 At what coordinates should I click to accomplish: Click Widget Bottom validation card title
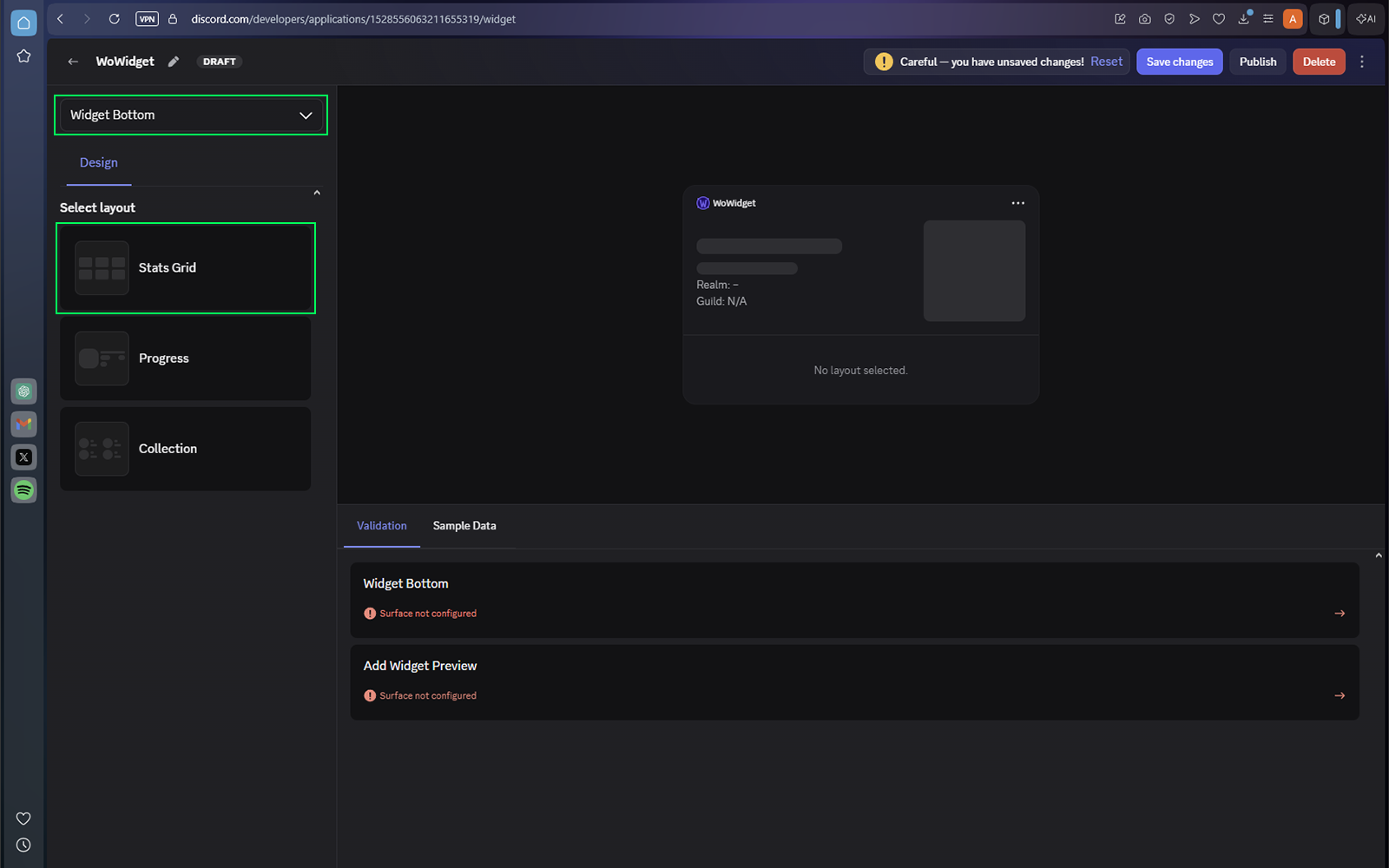click(405, 584)
